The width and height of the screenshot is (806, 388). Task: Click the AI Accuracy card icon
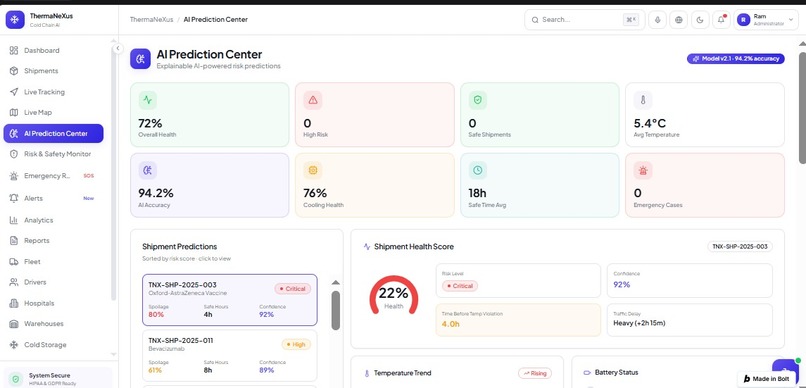click(148, 170)
